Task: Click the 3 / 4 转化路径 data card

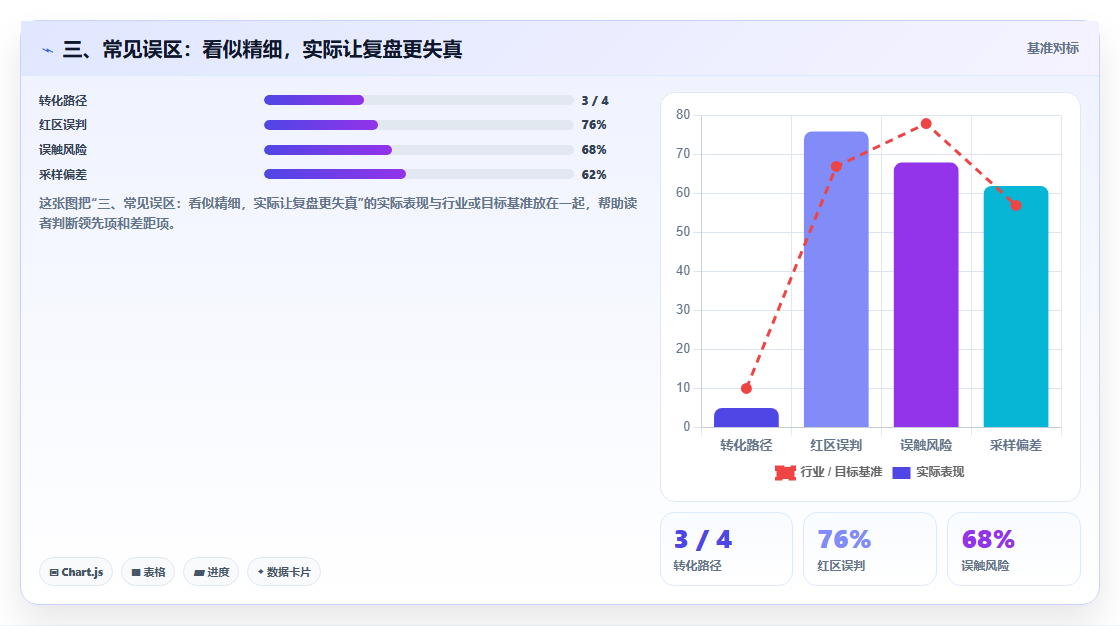Action: (x=726, y=549)
